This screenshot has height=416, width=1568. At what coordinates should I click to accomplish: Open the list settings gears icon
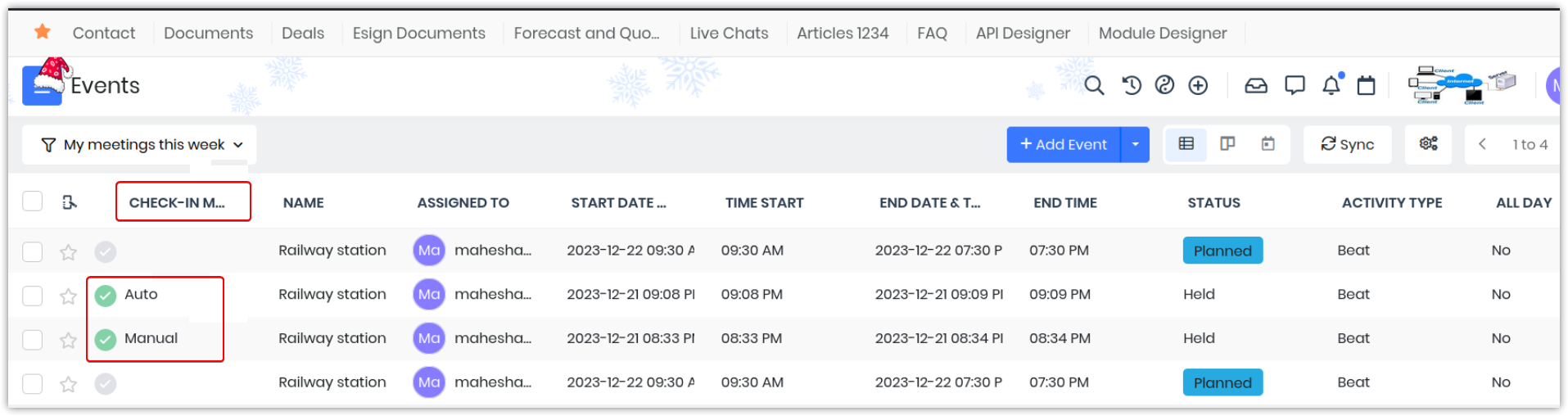coord(1429,144)
